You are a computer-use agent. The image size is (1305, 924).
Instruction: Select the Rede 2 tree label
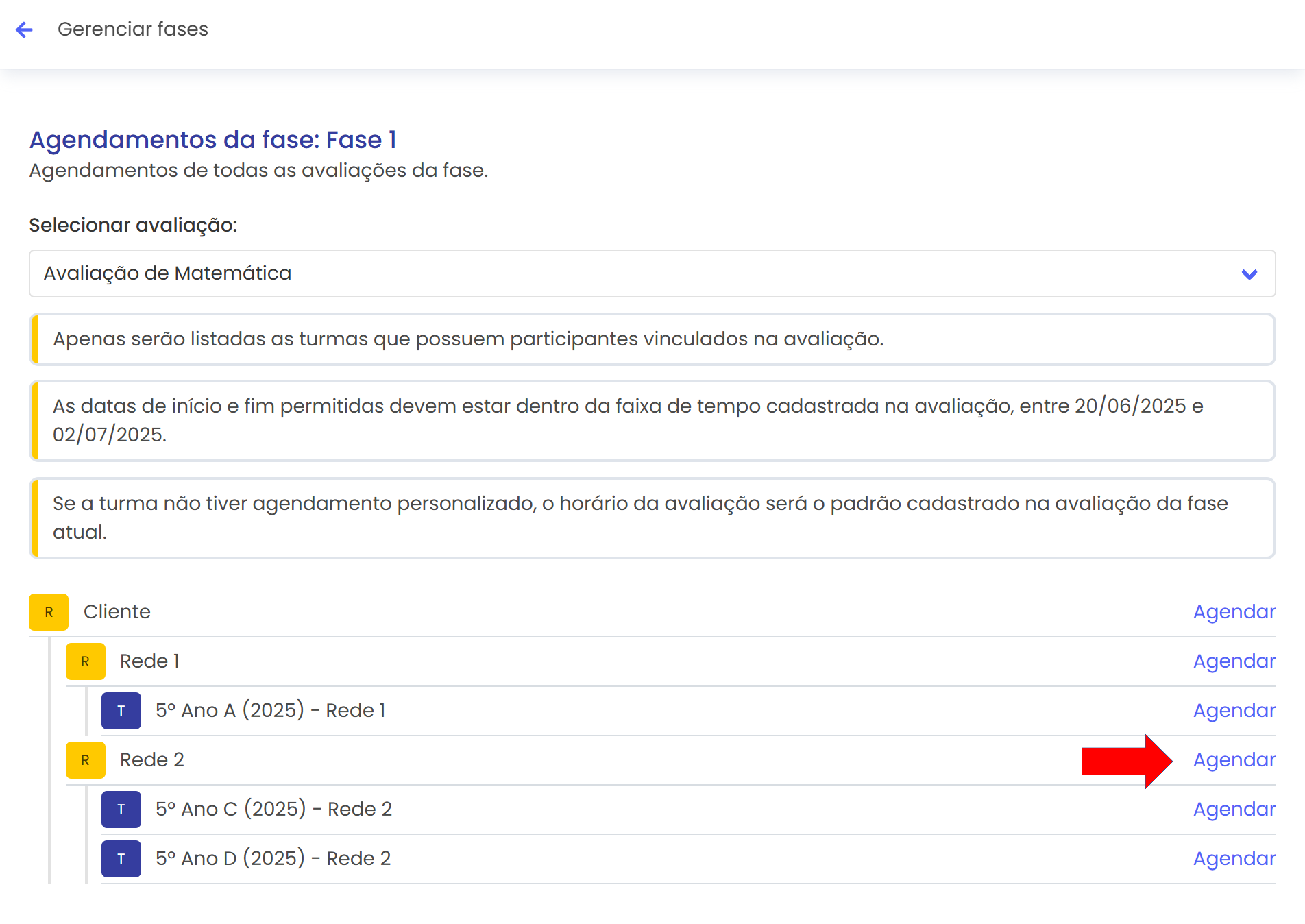[152, 760]
